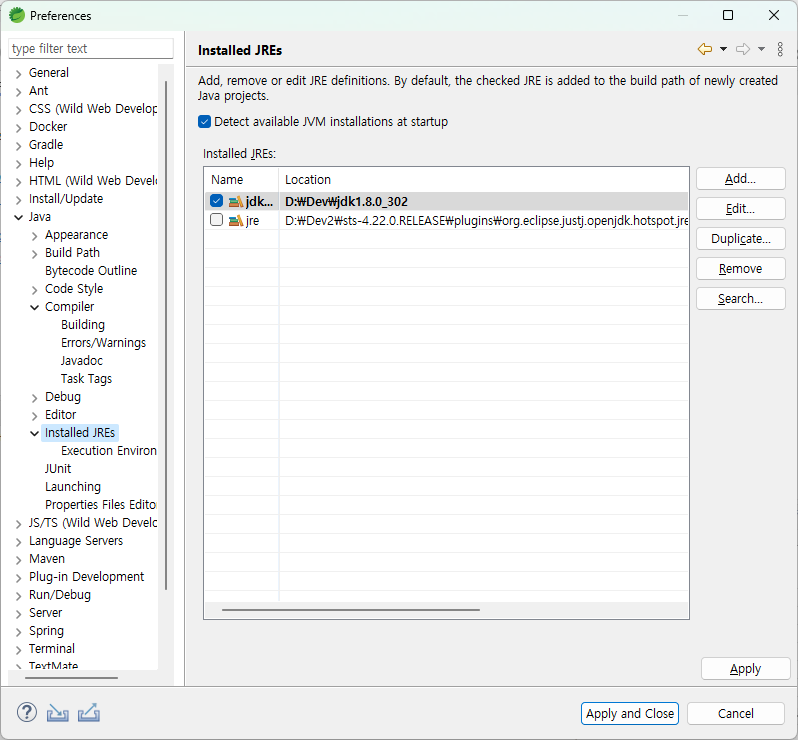The width and height of the screenshot is (798, 740).
Task: Click the Remove button
Action: point(740,269)
